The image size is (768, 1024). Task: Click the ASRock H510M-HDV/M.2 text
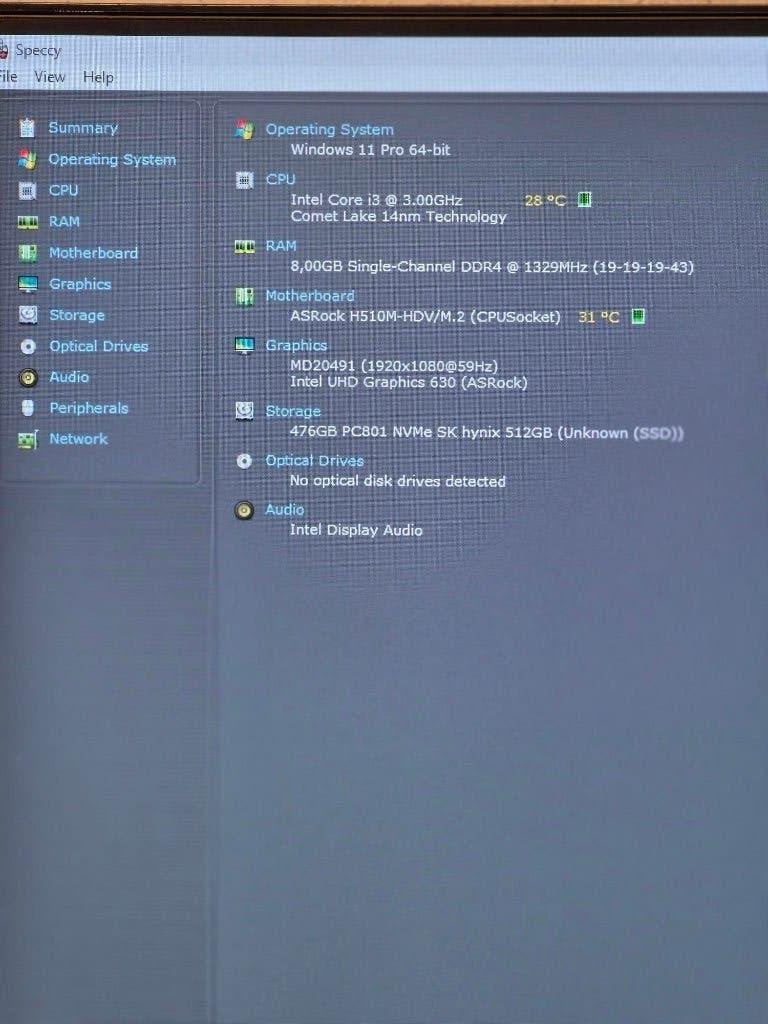point(425,317)
